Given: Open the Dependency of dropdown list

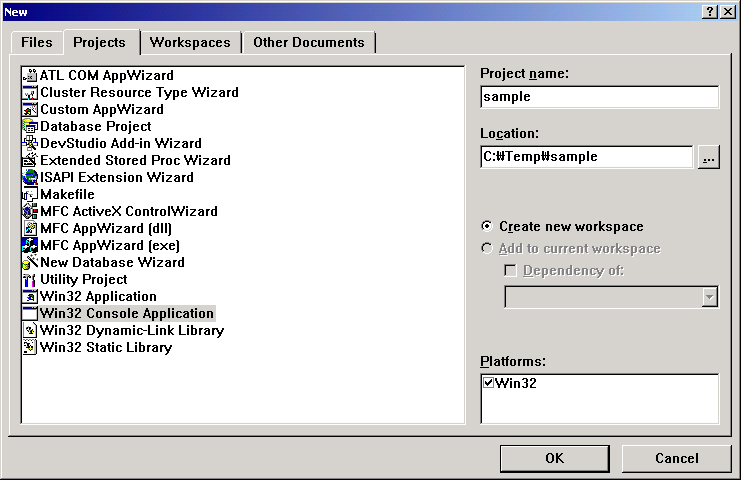Looking at the screenshot, I should click(709, 297).
